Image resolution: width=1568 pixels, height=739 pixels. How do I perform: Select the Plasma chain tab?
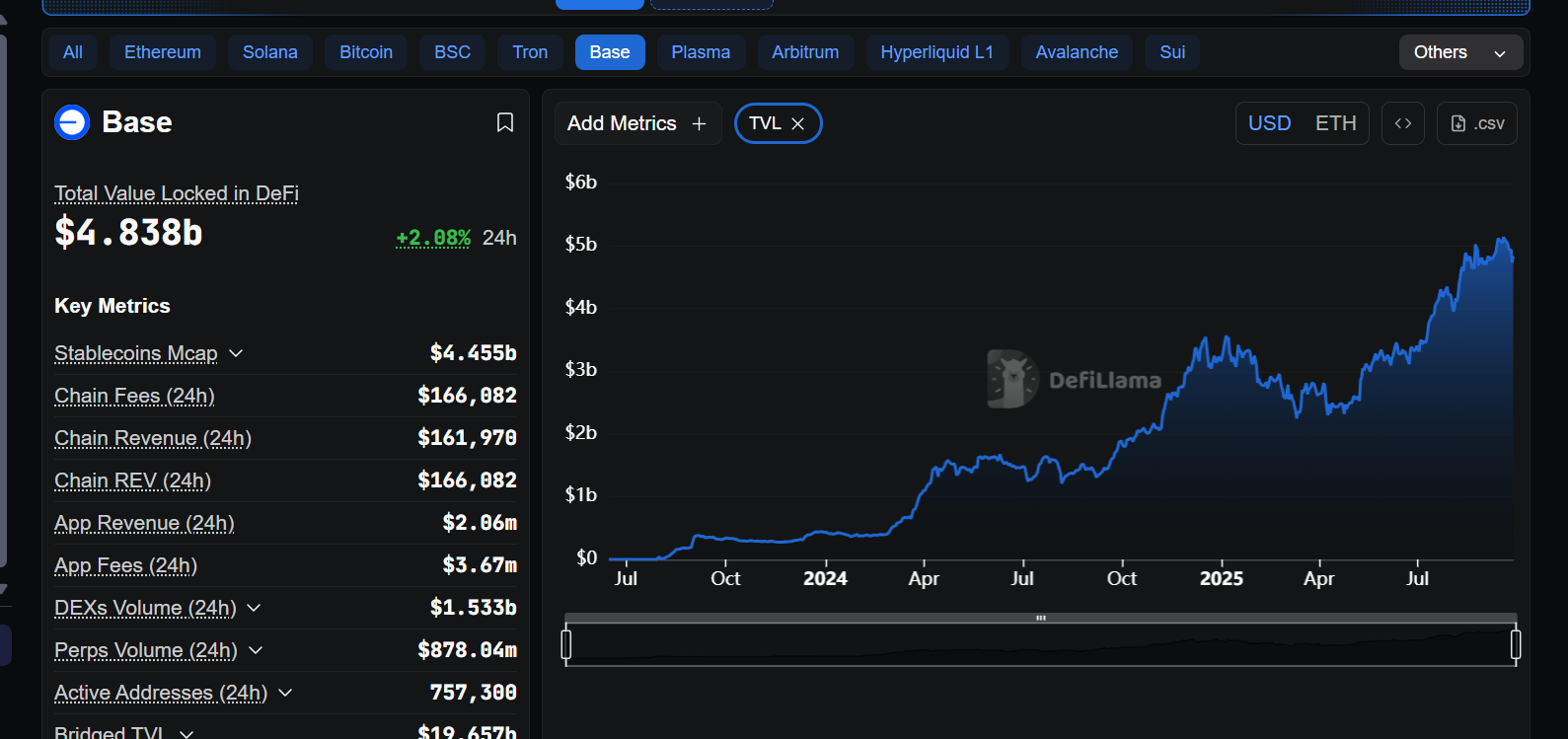coord(701,52)
